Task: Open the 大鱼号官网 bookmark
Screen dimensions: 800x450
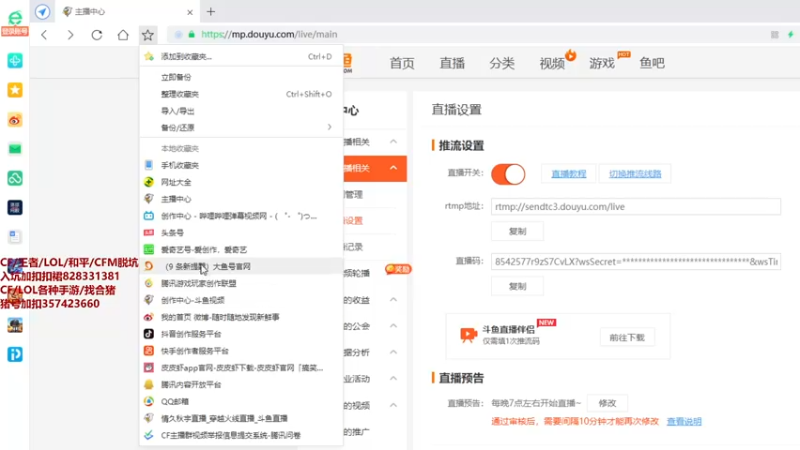Action: tap(241, 266)
